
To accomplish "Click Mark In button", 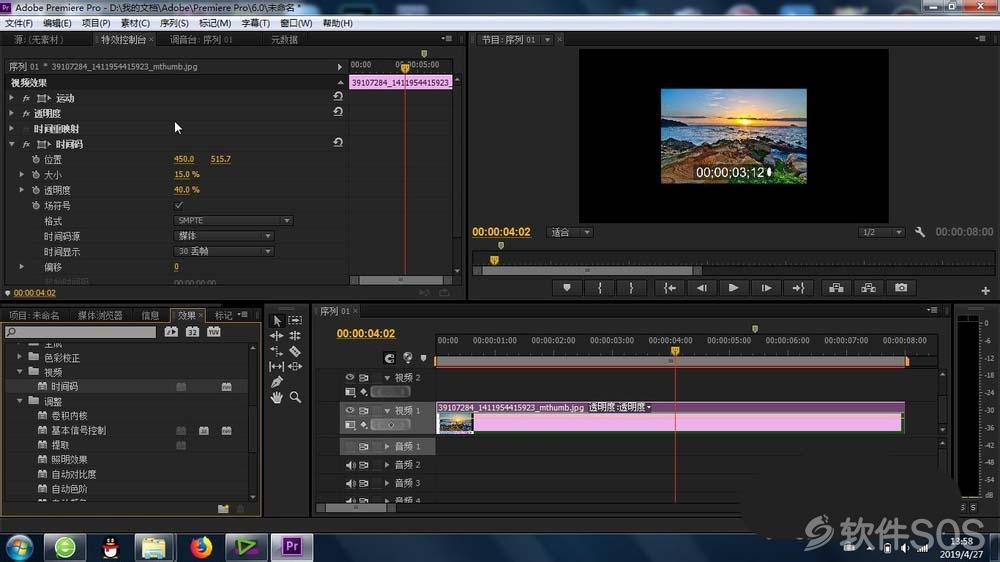I will coord(599,288).
